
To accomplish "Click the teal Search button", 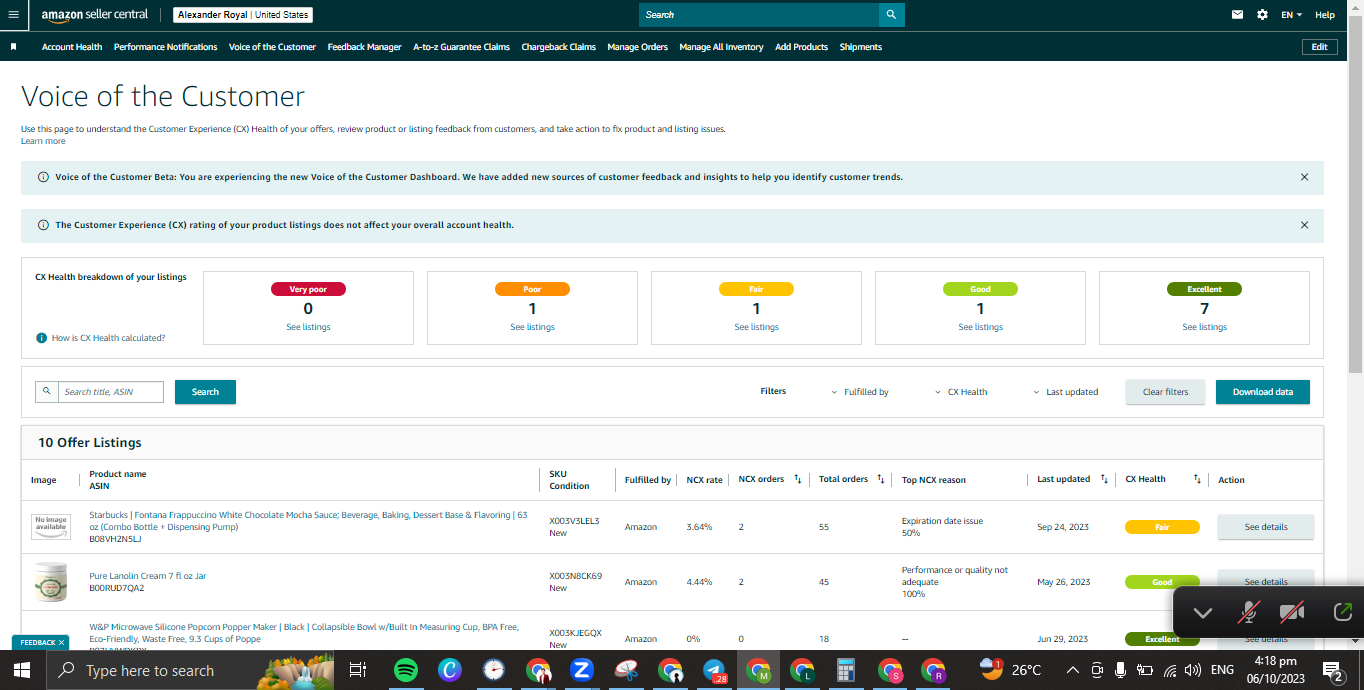I will tap(205, 392).
